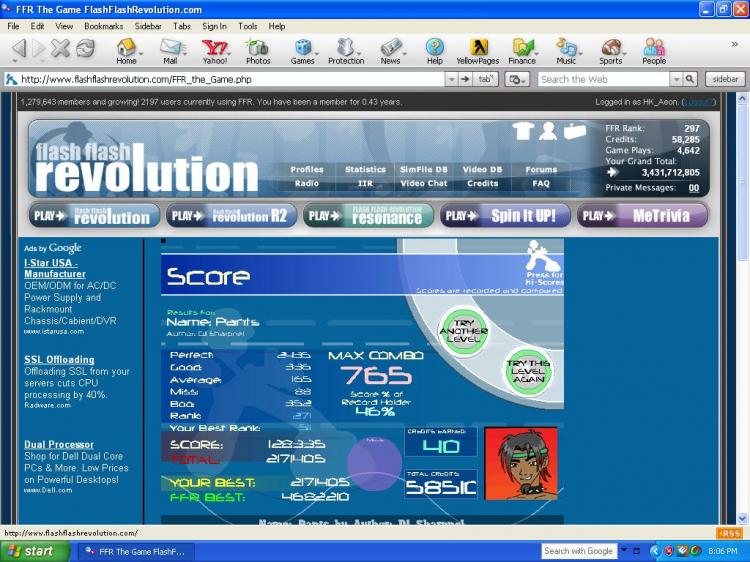
Task: Click the Play Spin It UP! button
Action: pyautogui.click(x=505, y=215)
